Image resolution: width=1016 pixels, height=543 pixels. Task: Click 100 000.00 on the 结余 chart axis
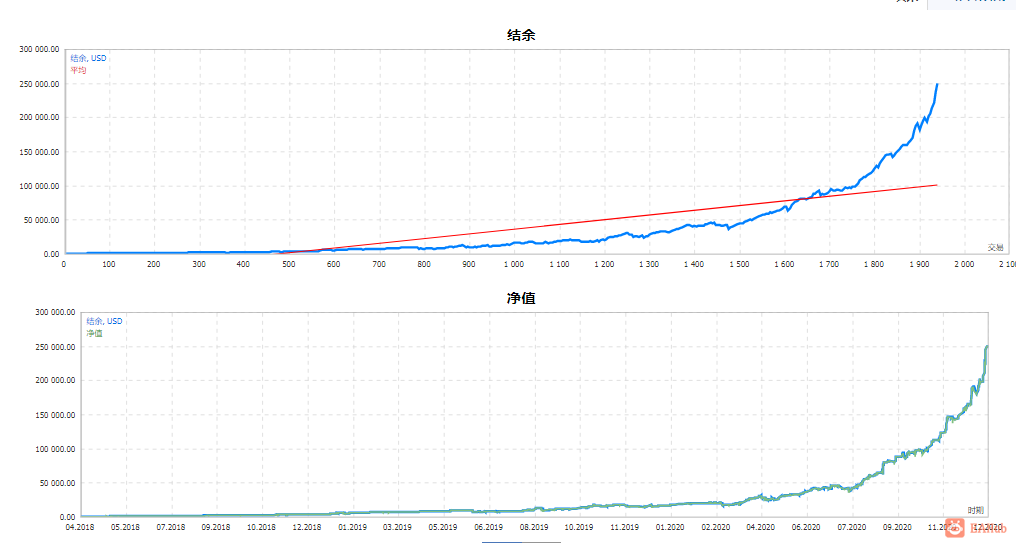[x=39, y=186]
